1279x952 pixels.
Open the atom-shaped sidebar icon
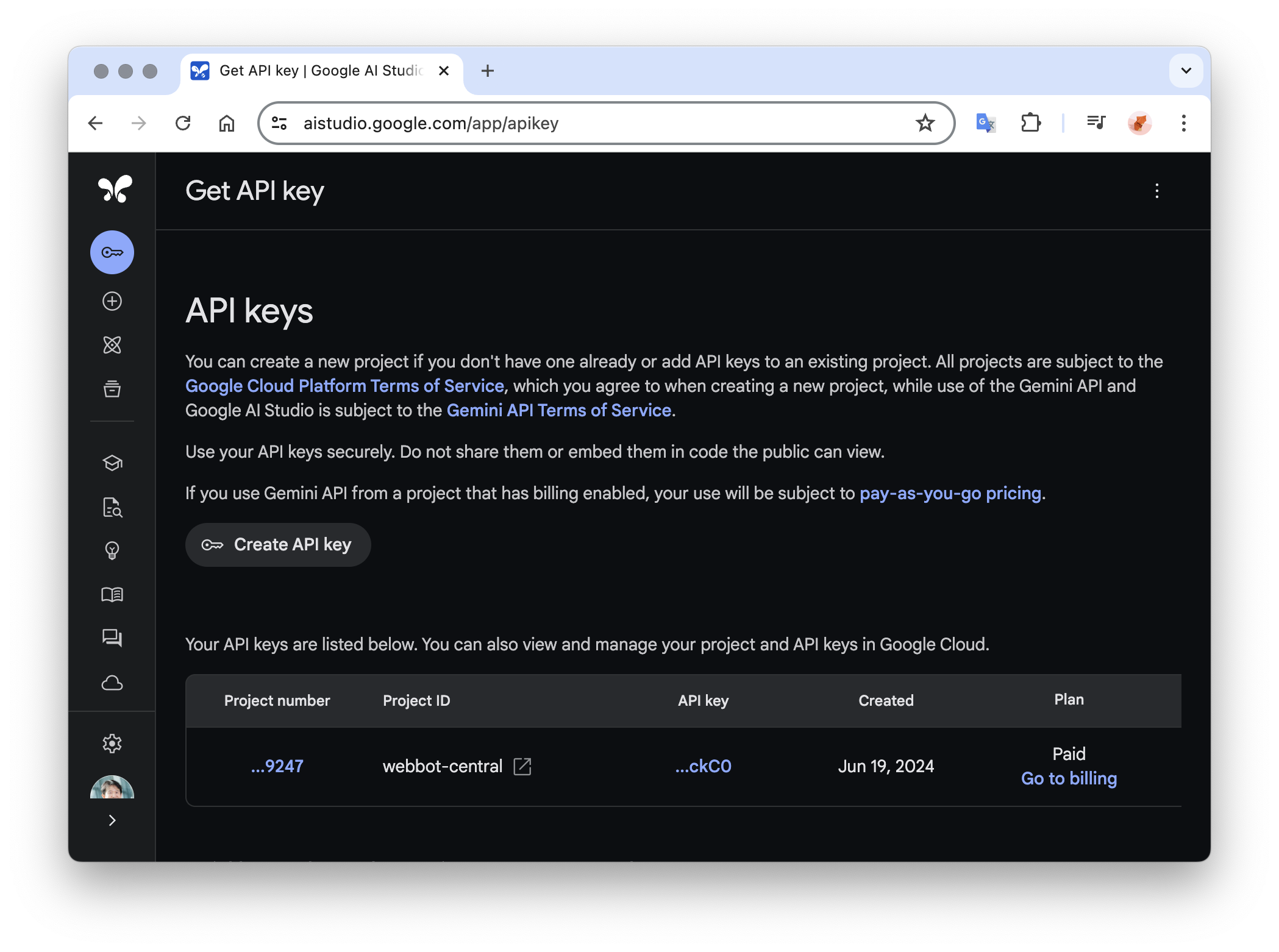point(112,345)
